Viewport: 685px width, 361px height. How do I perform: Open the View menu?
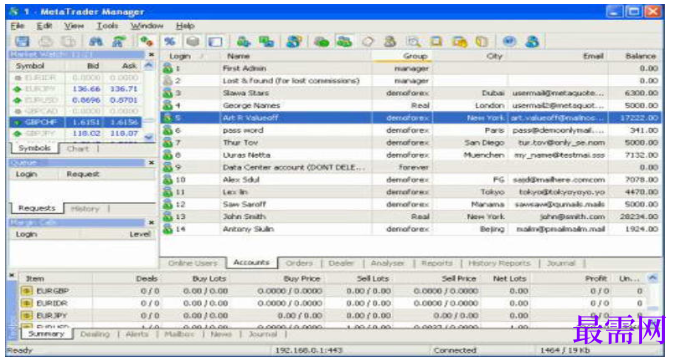coord(73,26)
